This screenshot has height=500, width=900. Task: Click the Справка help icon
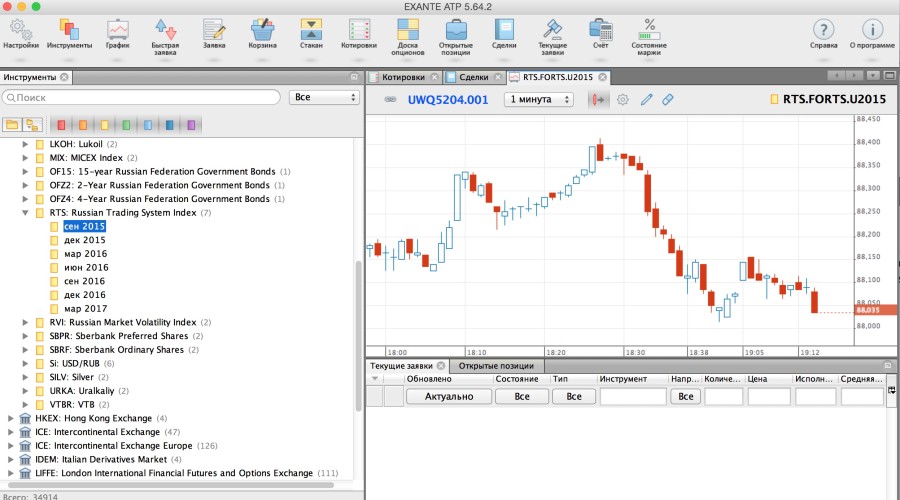click(823, 32)
